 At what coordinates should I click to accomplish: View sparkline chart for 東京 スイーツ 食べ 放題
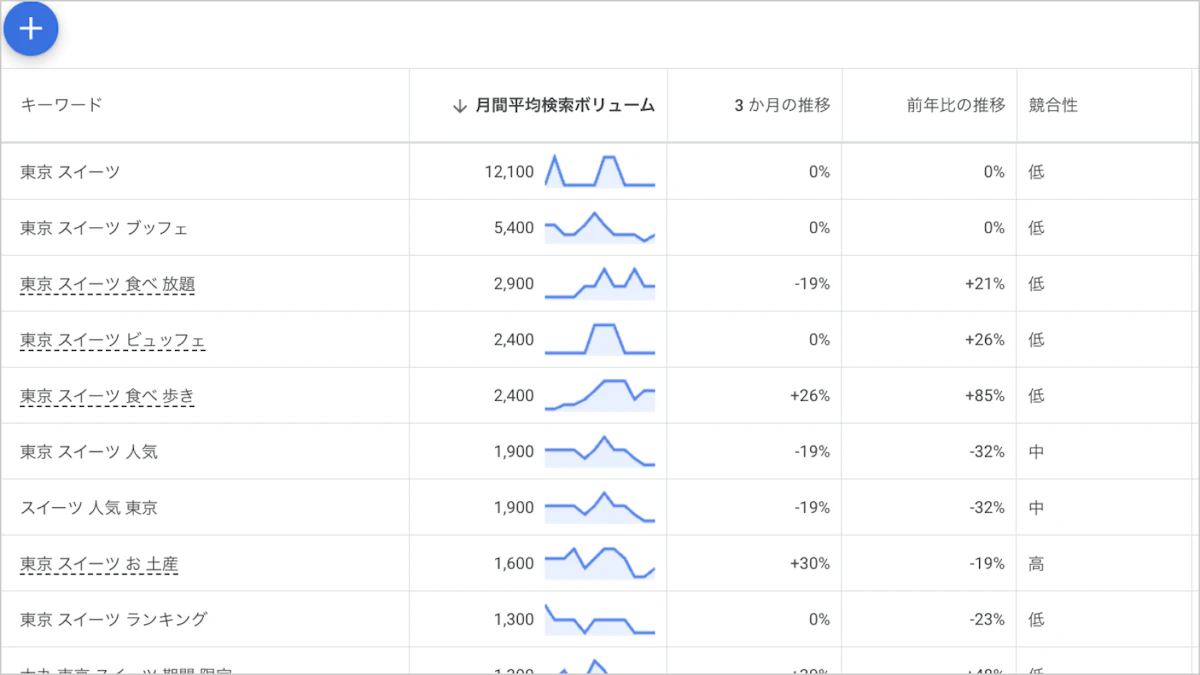[x=600, y=283]
